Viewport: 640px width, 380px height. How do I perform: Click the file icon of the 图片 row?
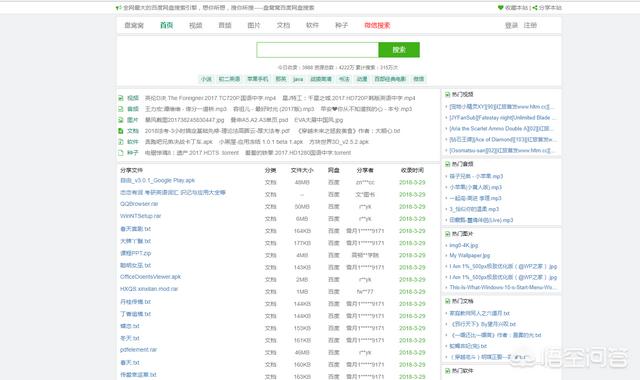tap(121, 120)
